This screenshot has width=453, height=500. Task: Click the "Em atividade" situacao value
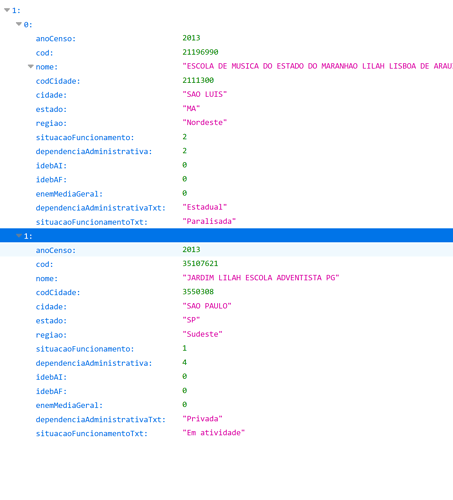(214, 433)
